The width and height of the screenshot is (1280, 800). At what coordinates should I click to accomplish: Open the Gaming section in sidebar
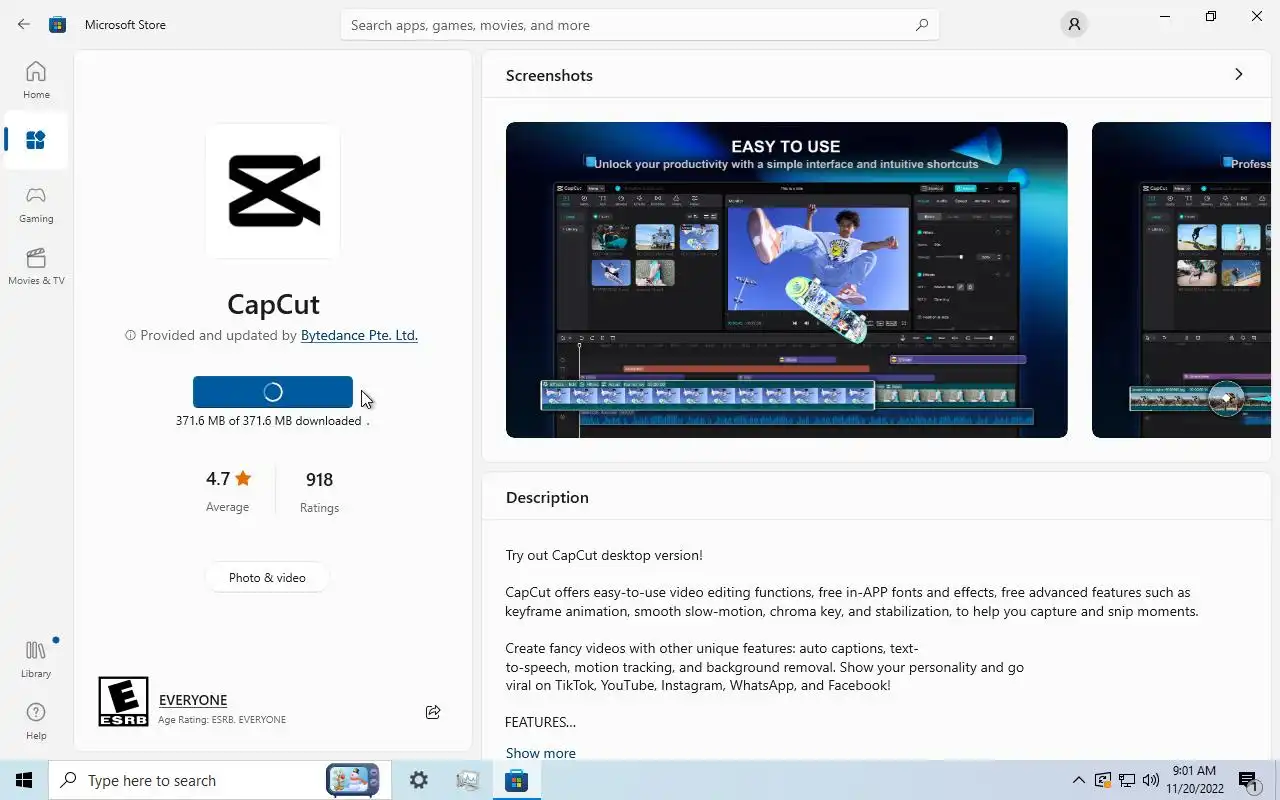point(36,204)
